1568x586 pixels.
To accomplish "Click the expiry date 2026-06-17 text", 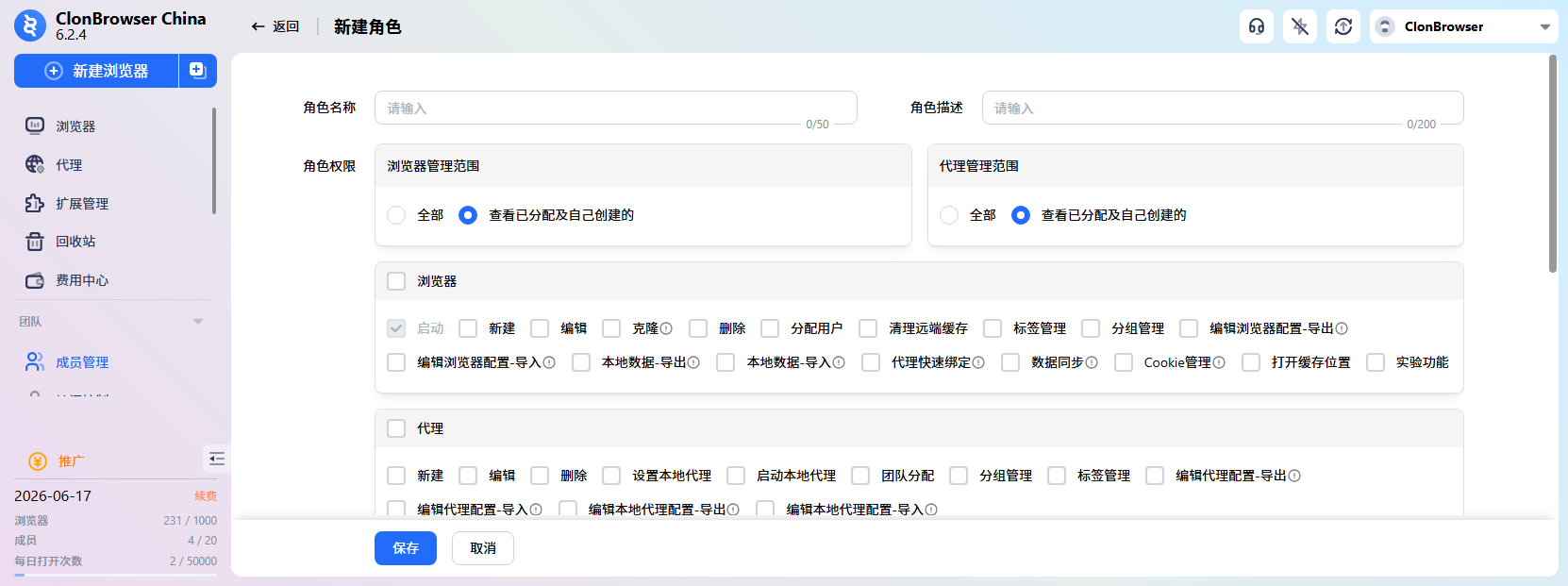I will tap(53, 495).
